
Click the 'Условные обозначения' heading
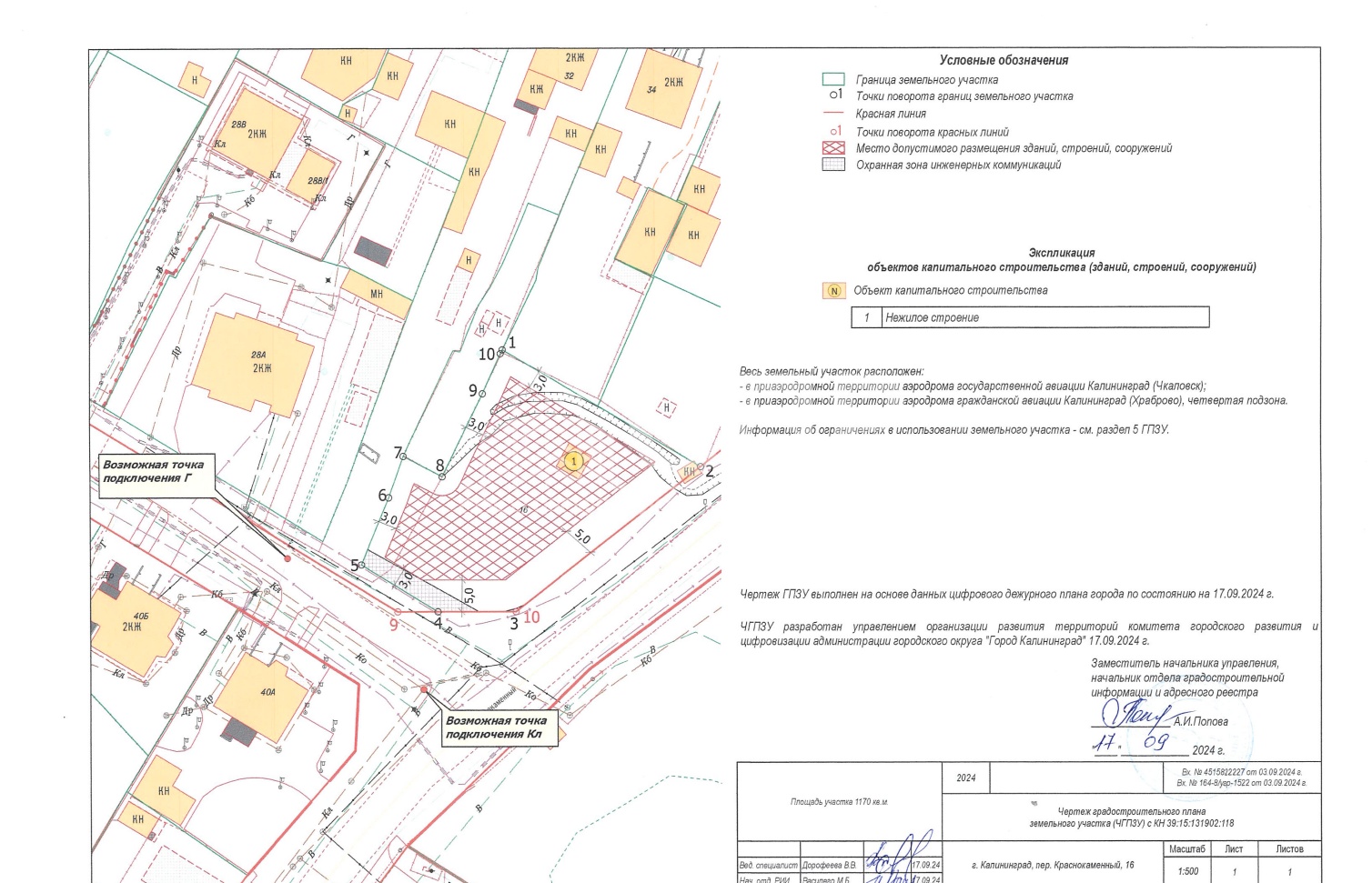1004,60
